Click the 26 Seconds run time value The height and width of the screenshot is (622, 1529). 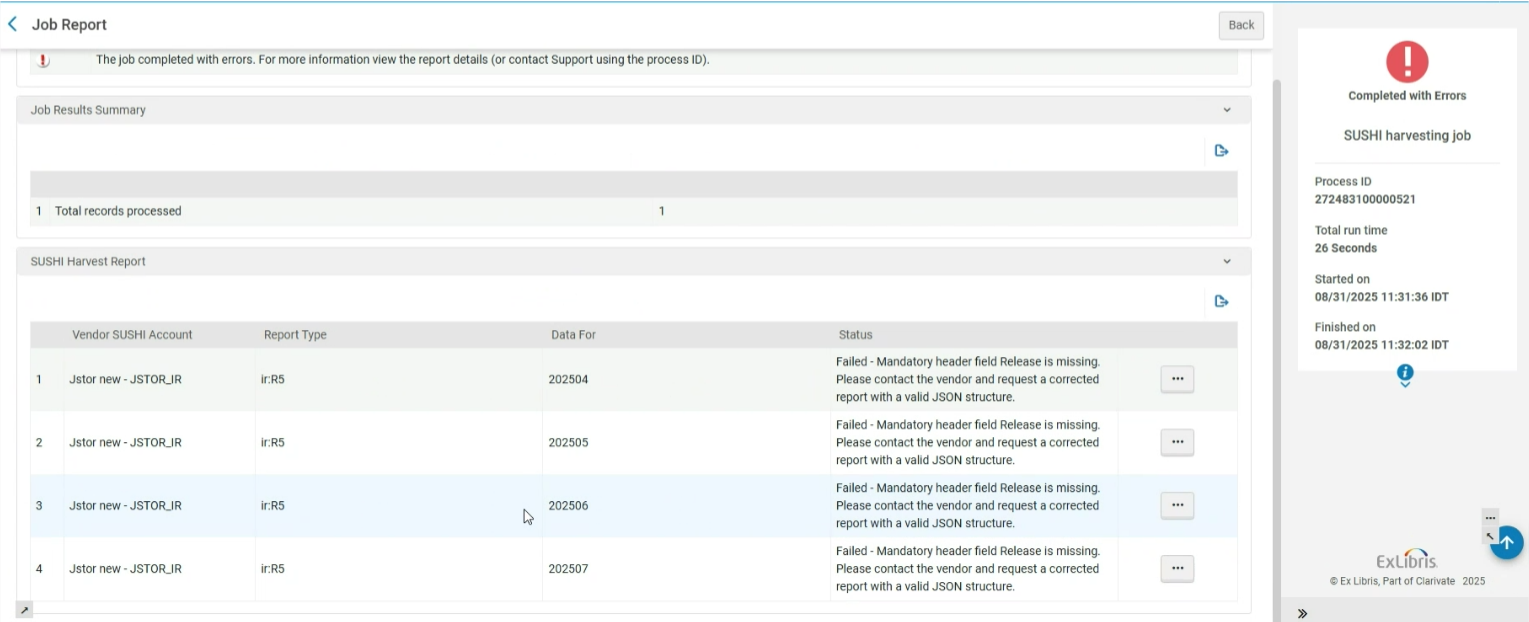click(1346, 248)
